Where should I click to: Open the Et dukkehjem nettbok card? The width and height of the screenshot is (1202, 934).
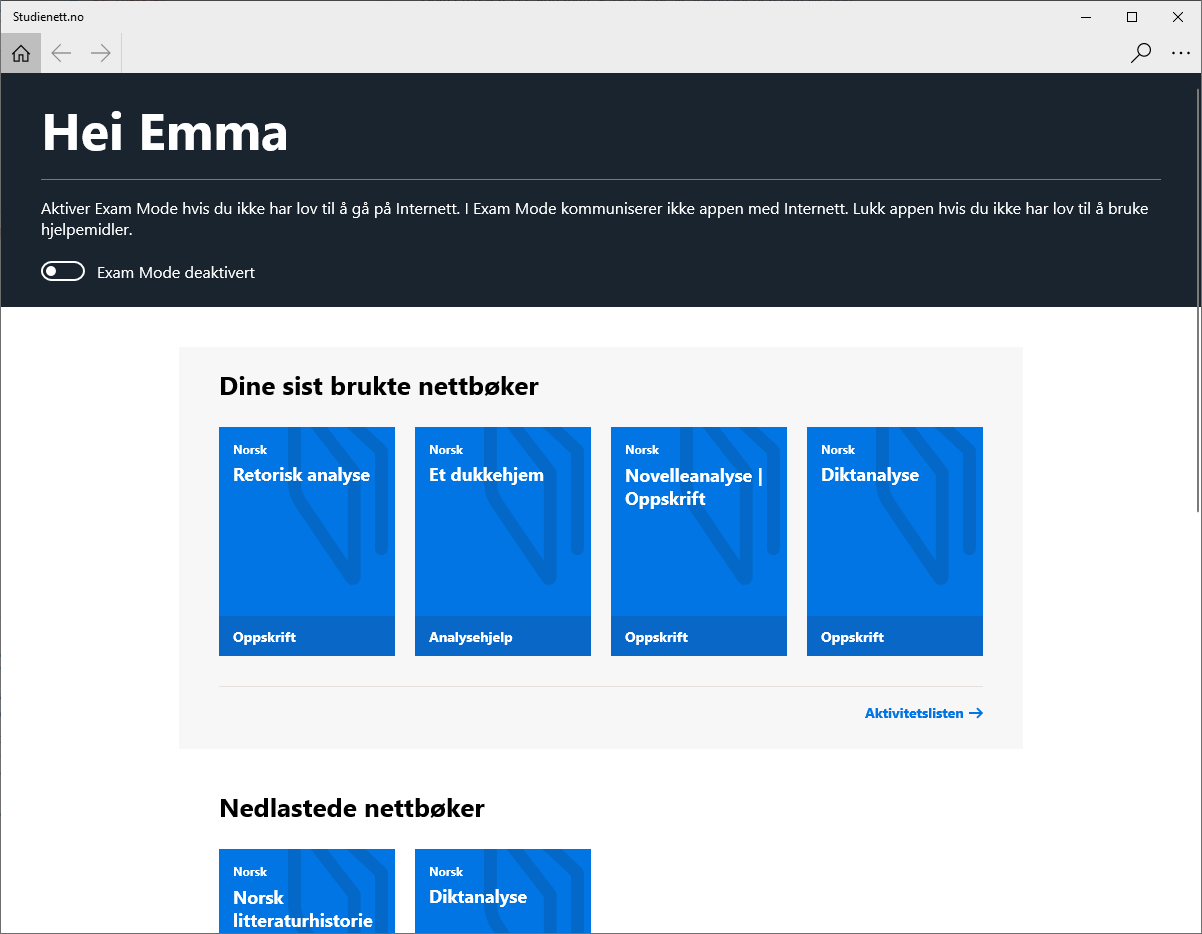coord(503,541)
